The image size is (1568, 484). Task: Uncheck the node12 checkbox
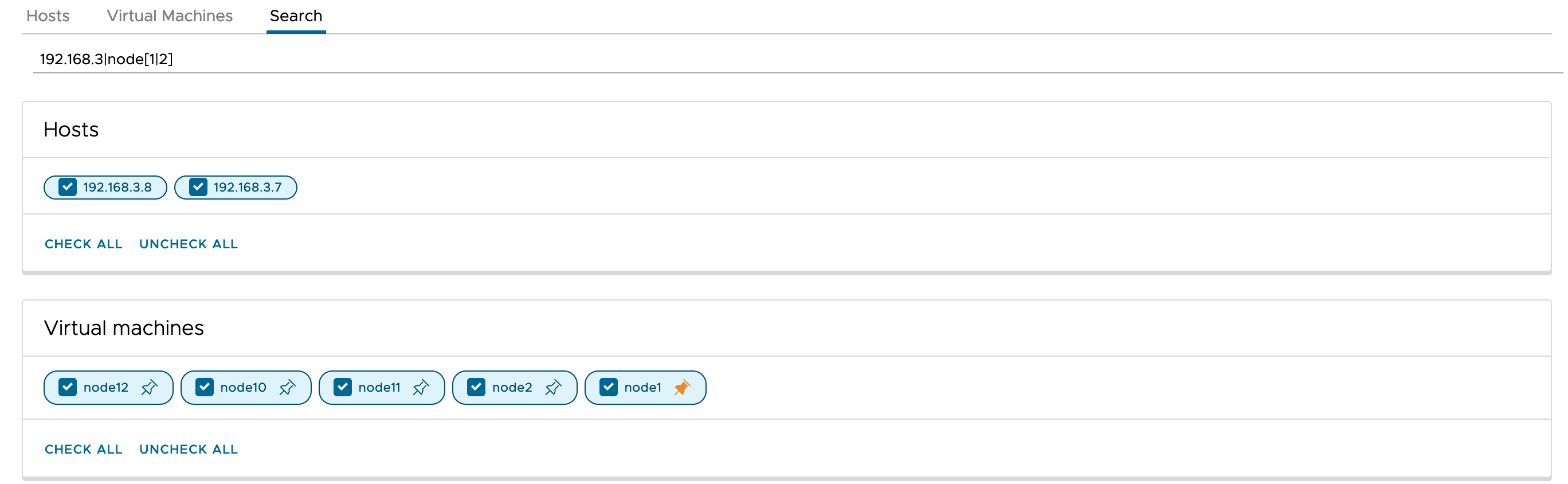point(68,387)
